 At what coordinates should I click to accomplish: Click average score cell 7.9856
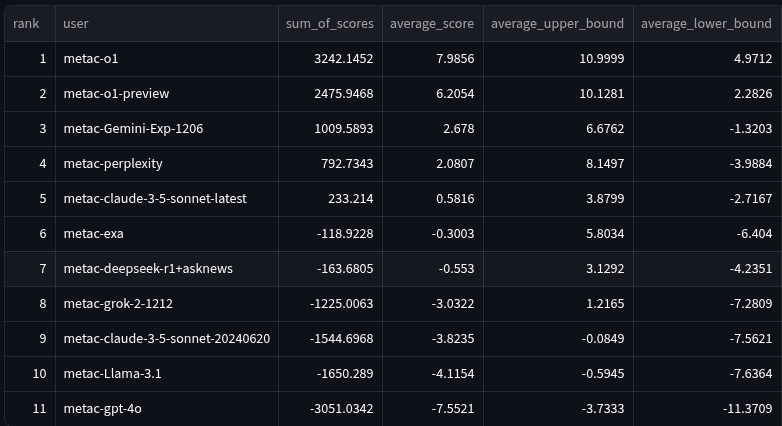(433, 59)
